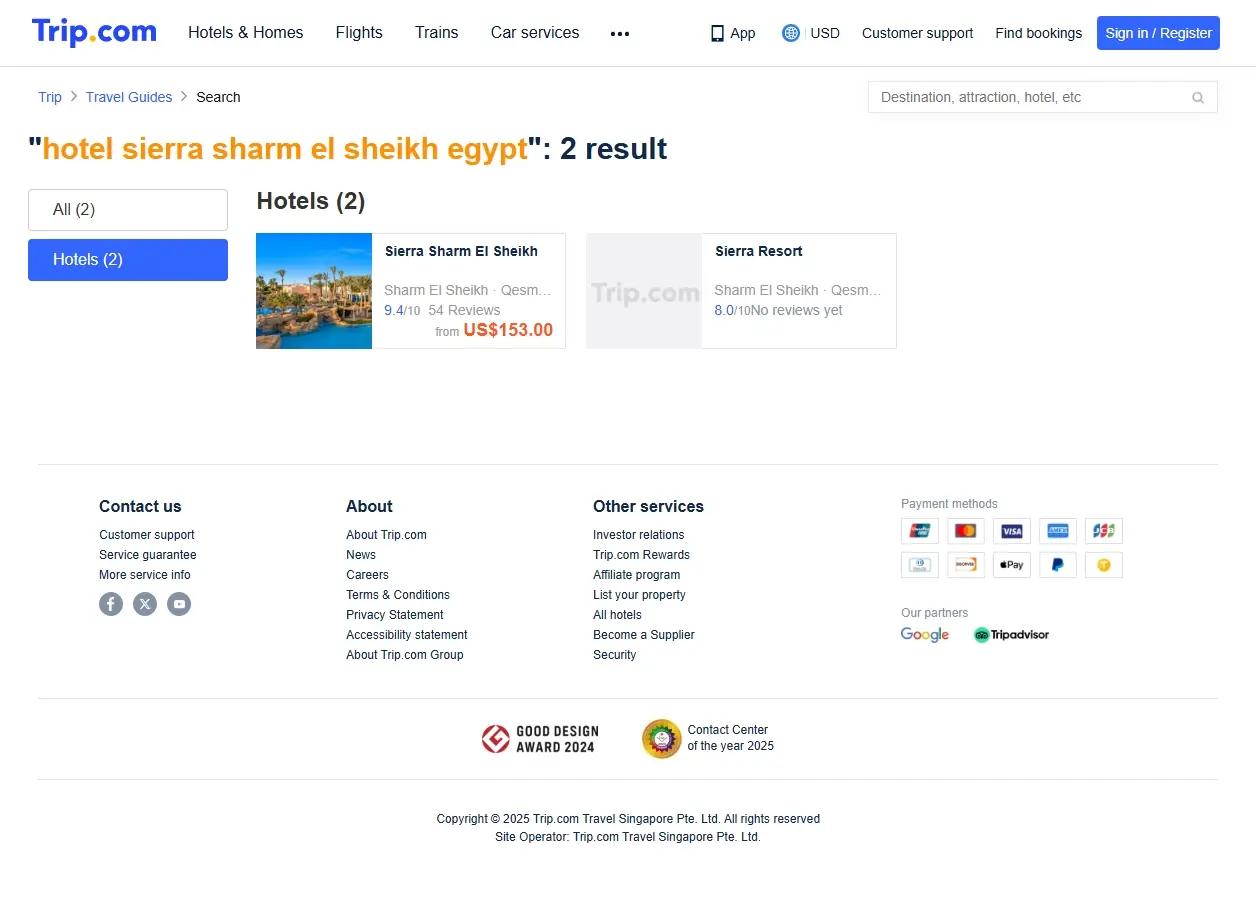The image size is (1256, 921).
Task: Open Investor relations link
Action: pos(639,535)
